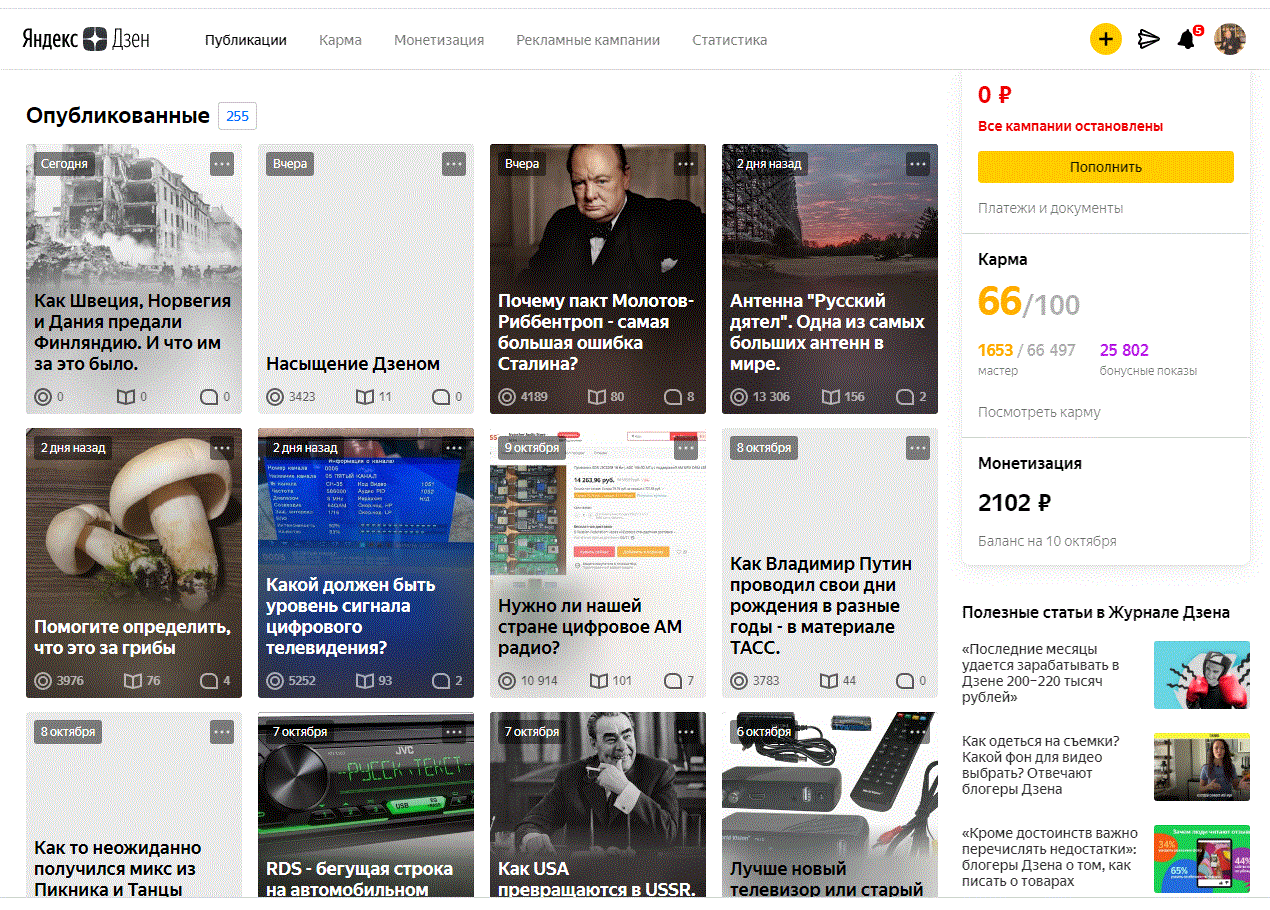Click Полезные статьи в Журнале Дзена heading
The height and width of the screenshot is (910, 1270).
[1096, 612]
